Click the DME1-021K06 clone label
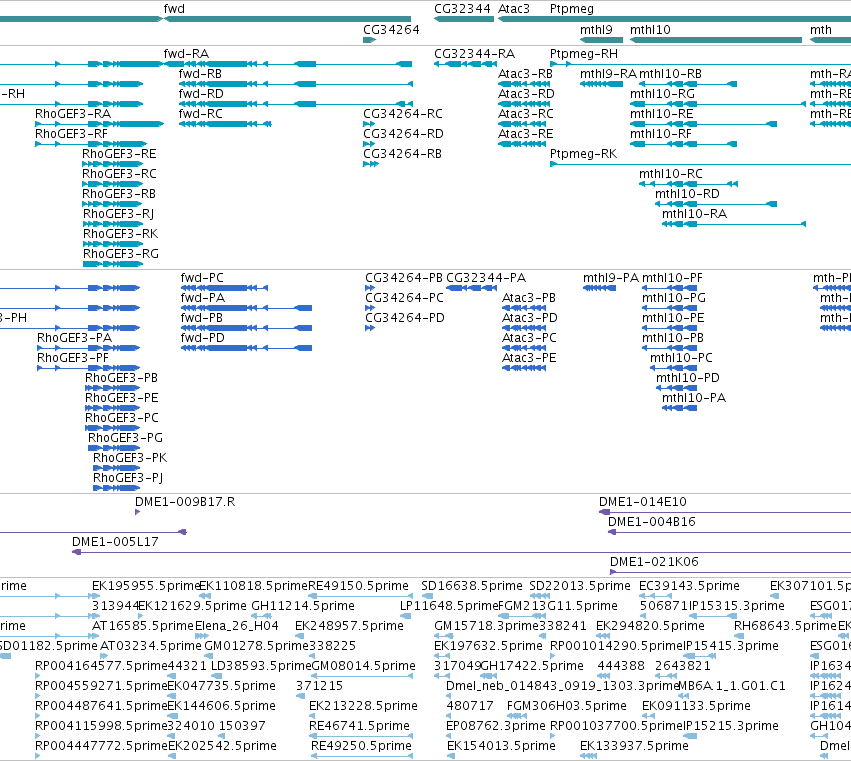Image resolution: width=851 pixels, height=761 pixels. [x=654, y=562]
